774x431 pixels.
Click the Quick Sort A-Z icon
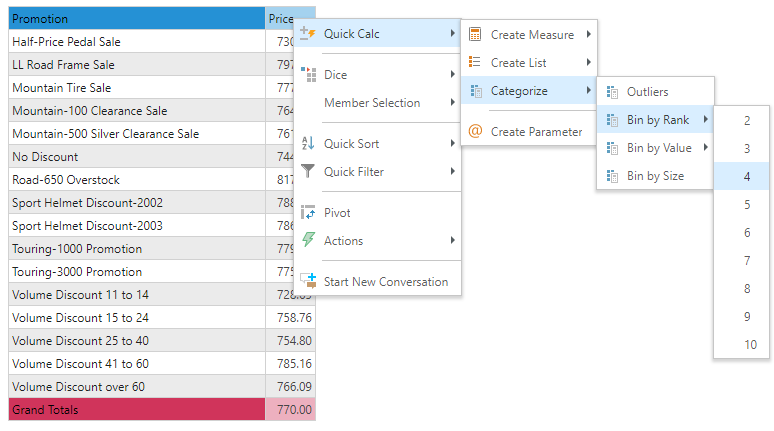(308, 144)
